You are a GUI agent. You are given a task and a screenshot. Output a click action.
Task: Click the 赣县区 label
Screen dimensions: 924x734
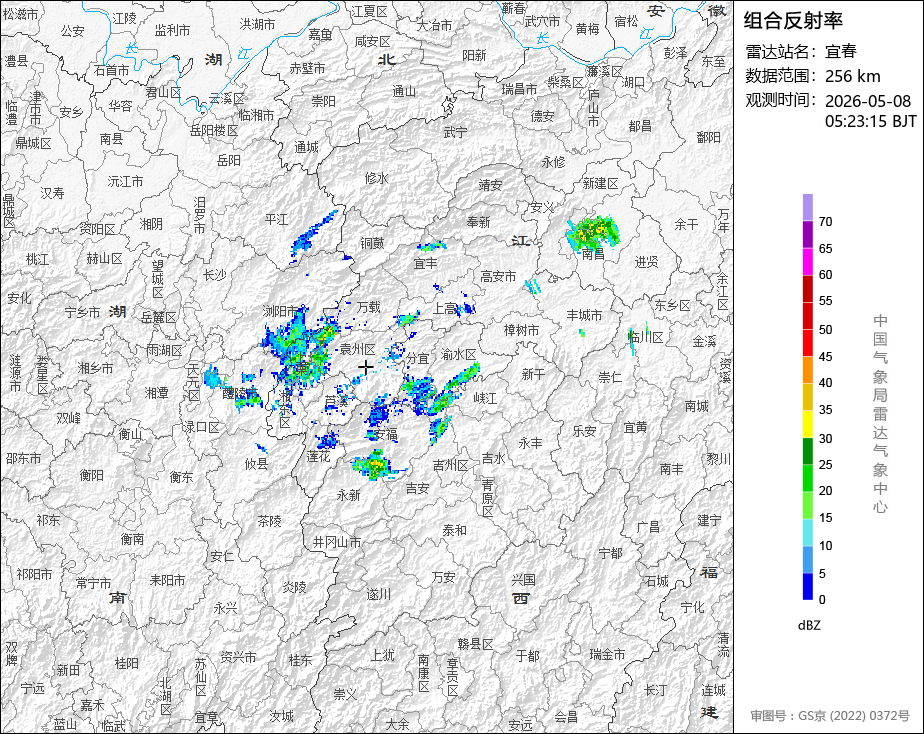(476, 644)
